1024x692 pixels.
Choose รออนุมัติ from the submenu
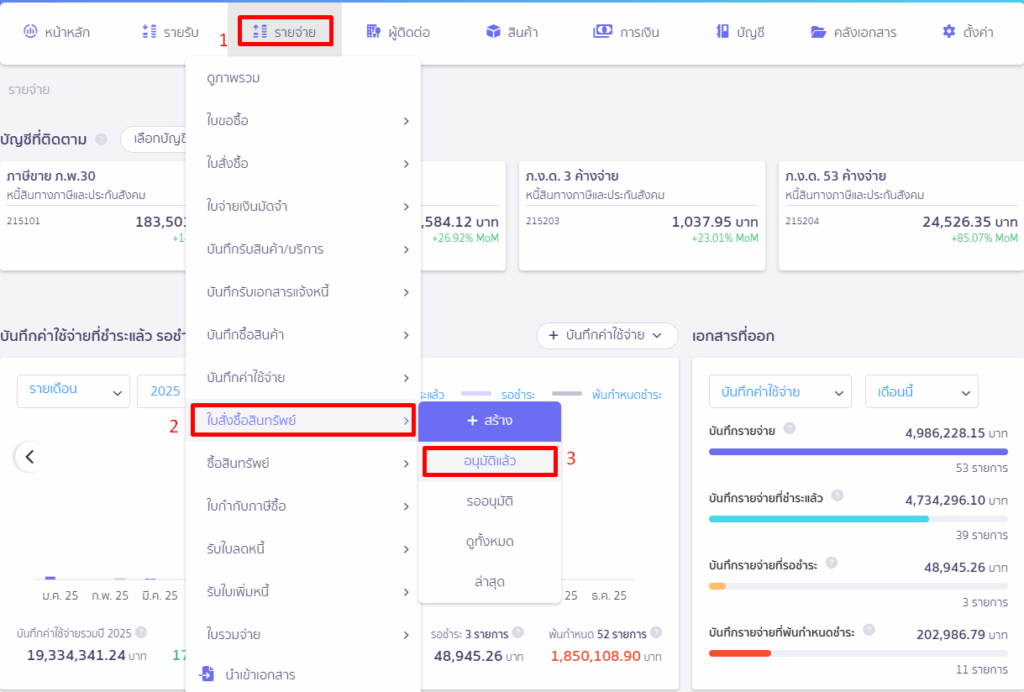point(489,500)
